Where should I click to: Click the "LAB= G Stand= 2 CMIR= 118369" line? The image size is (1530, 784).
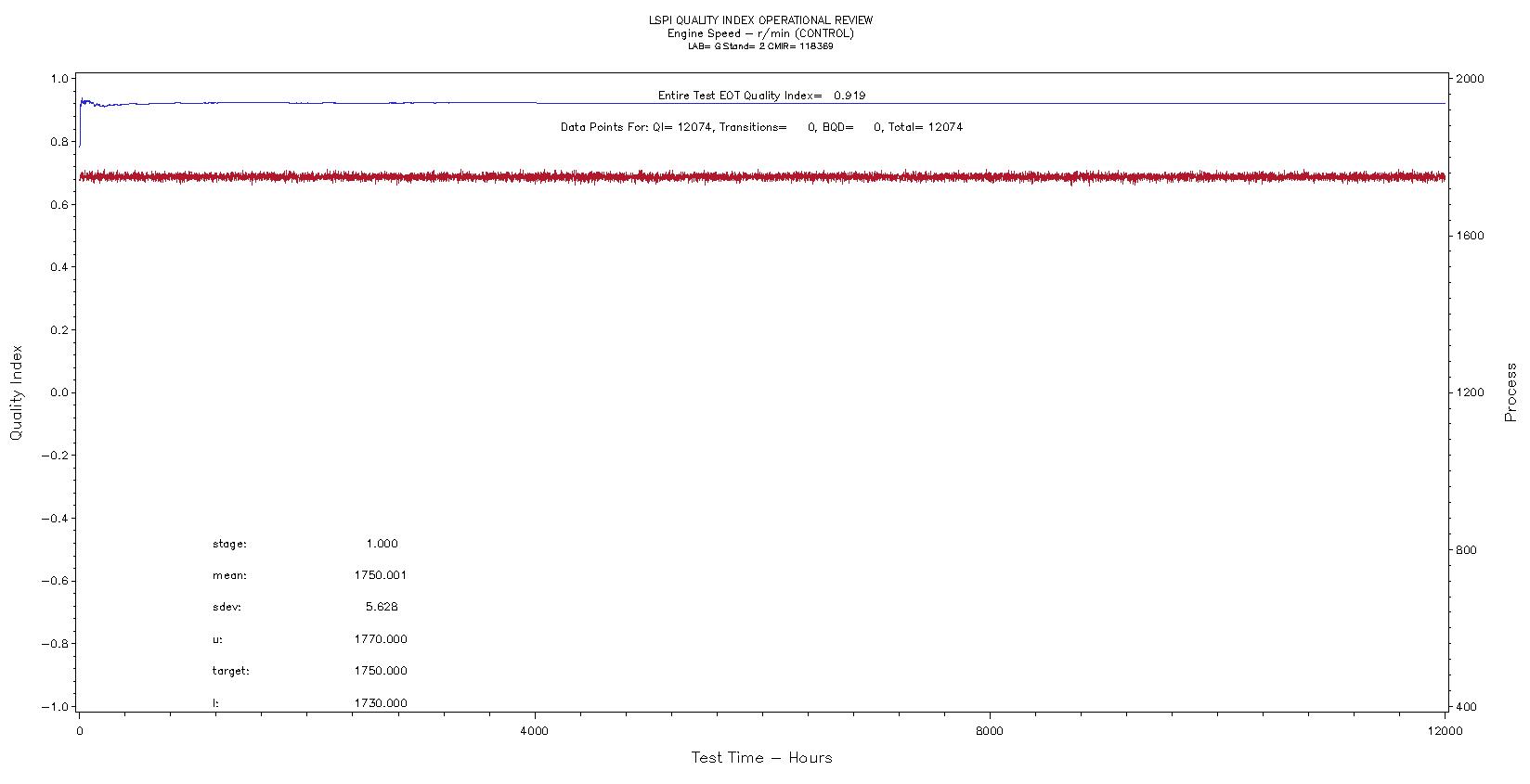pos(760,46)
